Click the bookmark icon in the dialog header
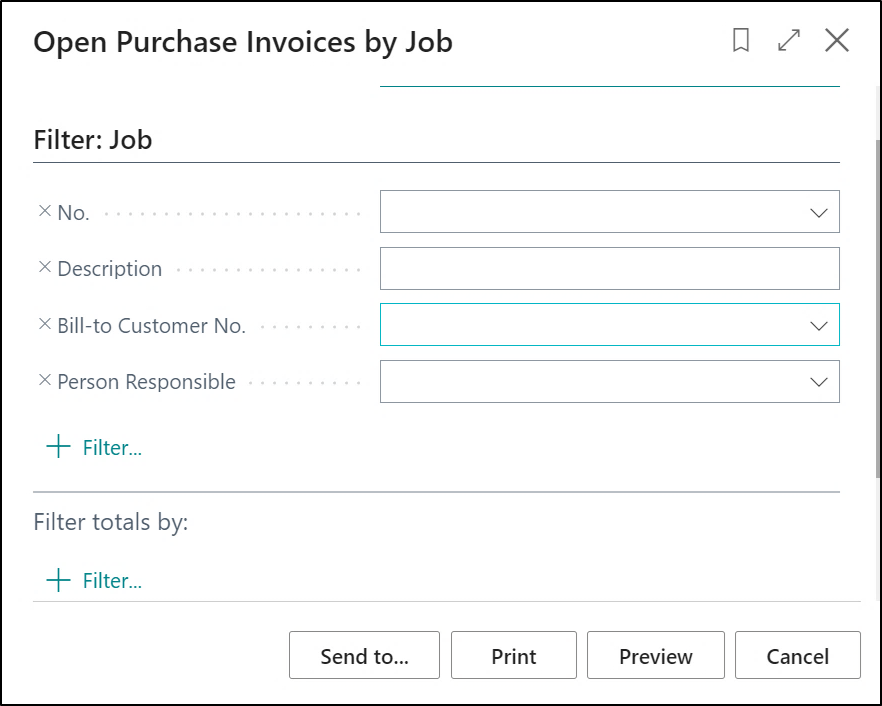The width and height of the screenshot is (882, 706). click(x=741, y=41)
